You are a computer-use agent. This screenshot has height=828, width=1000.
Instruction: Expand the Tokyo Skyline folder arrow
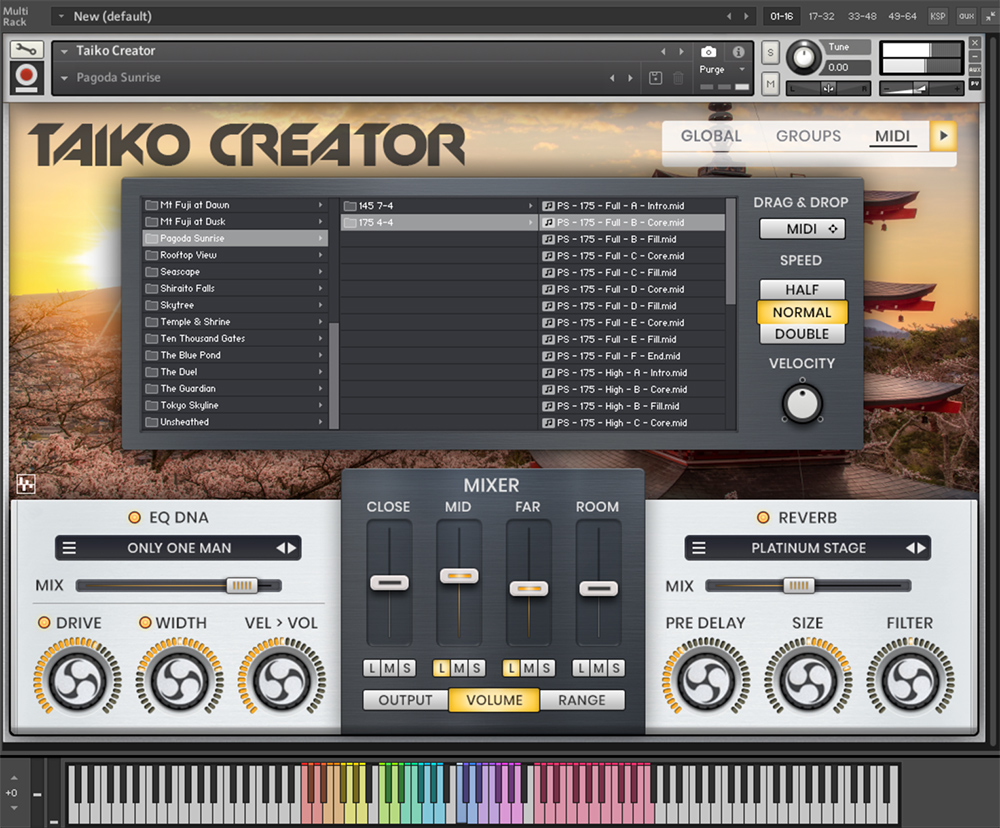[320, 405]
